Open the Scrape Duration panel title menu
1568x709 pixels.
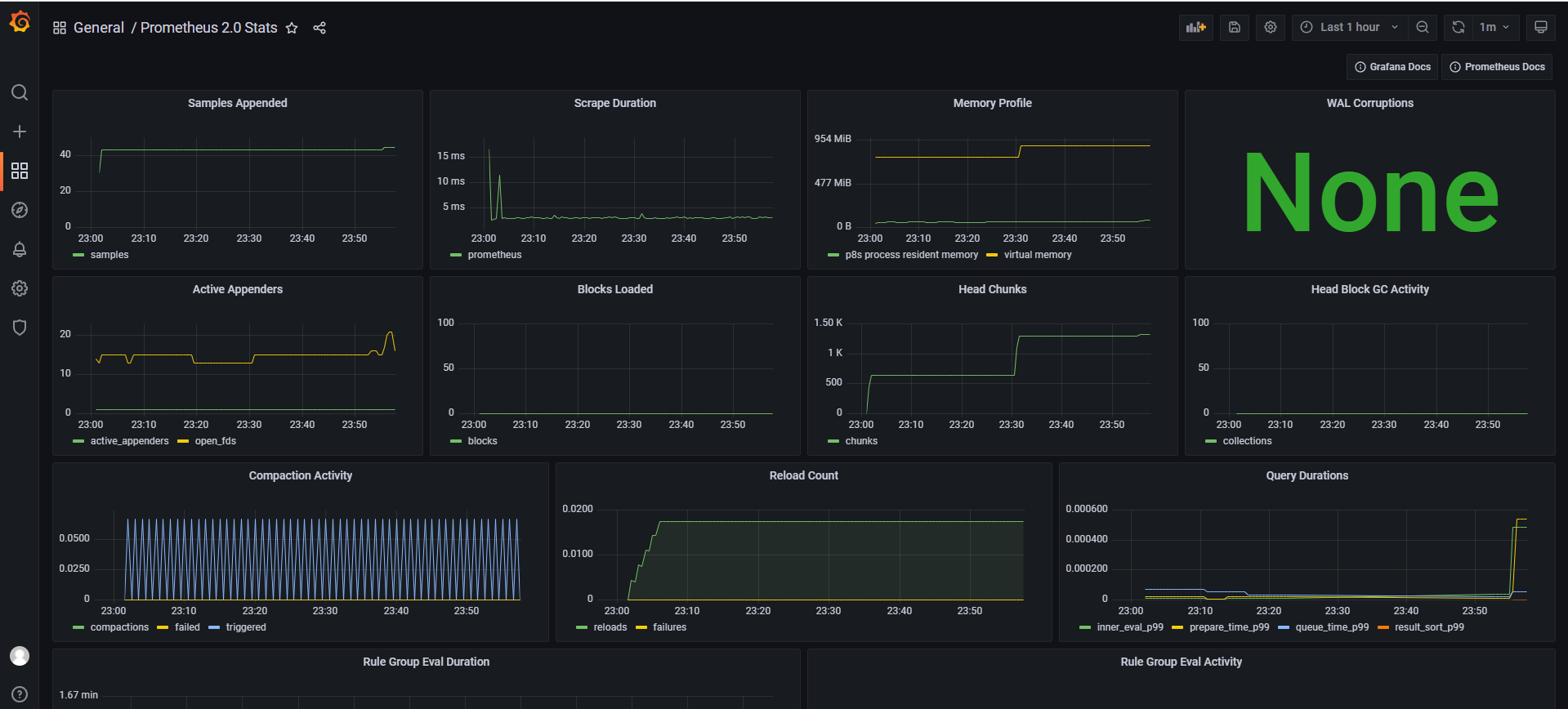point(615,103)
